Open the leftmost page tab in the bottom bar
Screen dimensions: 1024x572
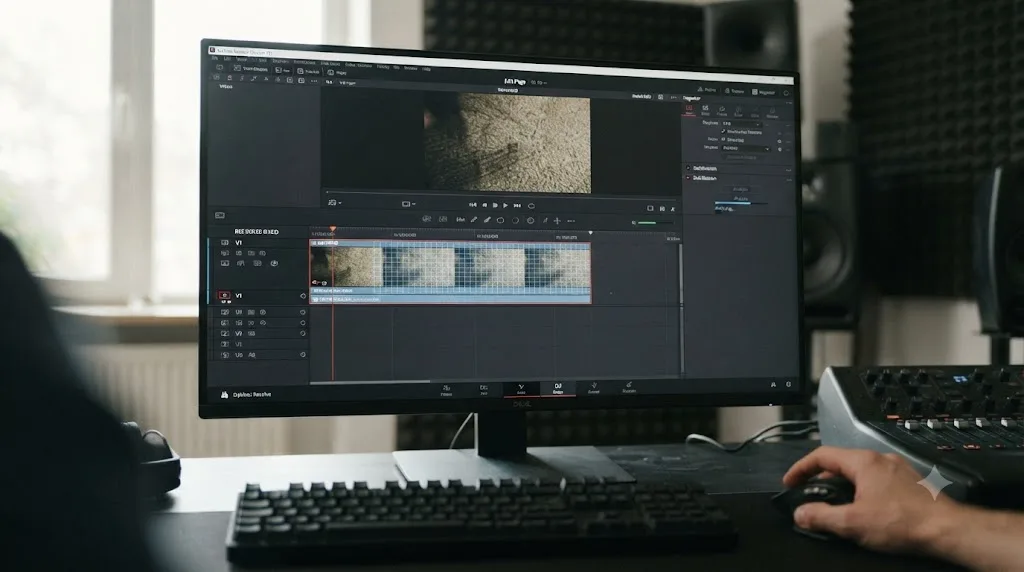point(447,390)
